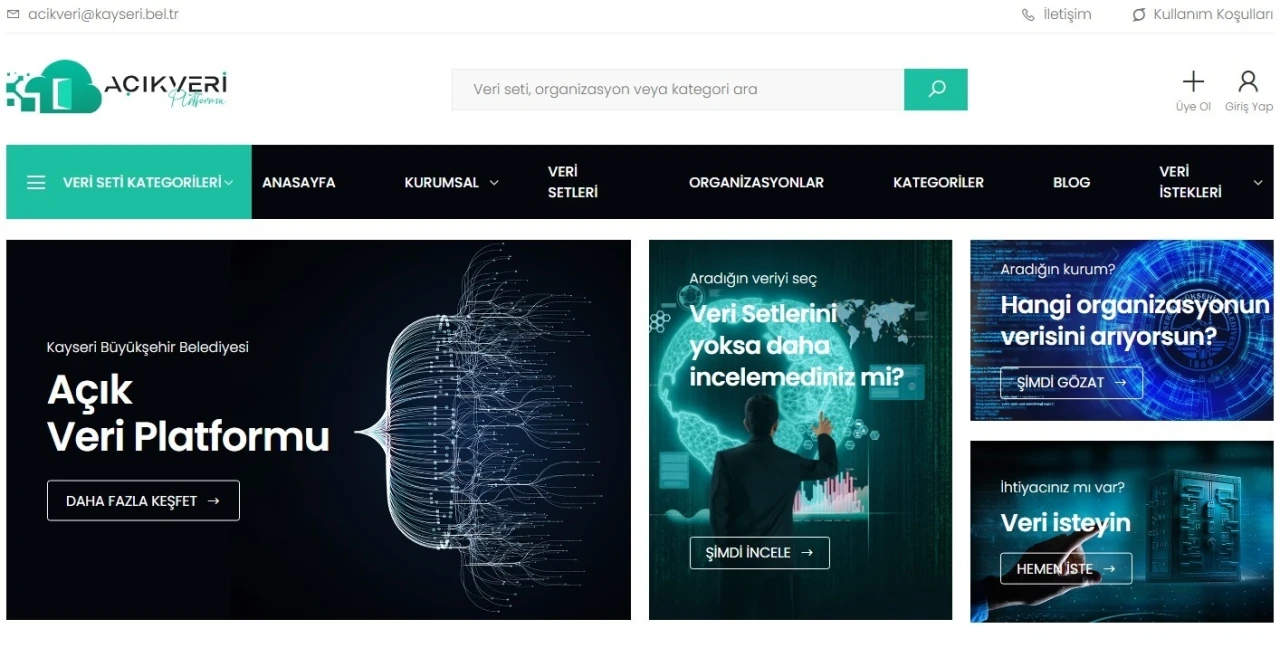The width and height of the screenshot is (1280, 648).
Task: Open the Veri Setleri menu item
Action: tap(573, 182)
